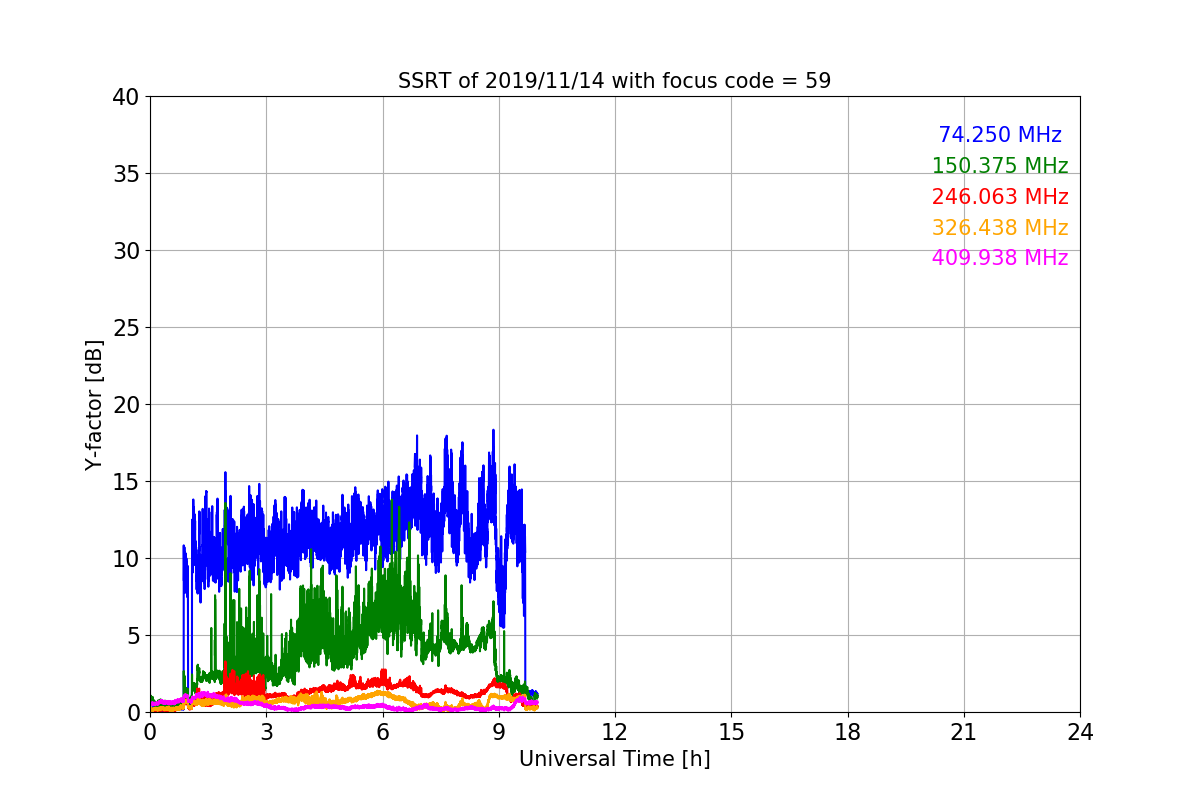Click the x-axis tick label 18

[847, 732]
